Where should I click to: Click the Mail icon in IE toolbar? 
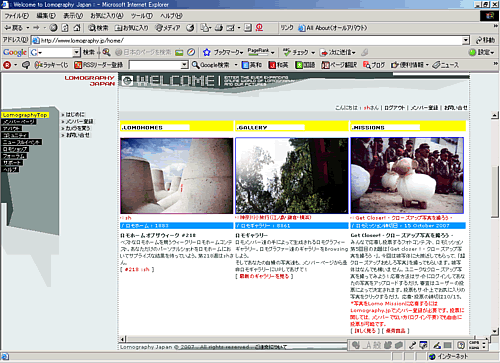coord(231,28)
